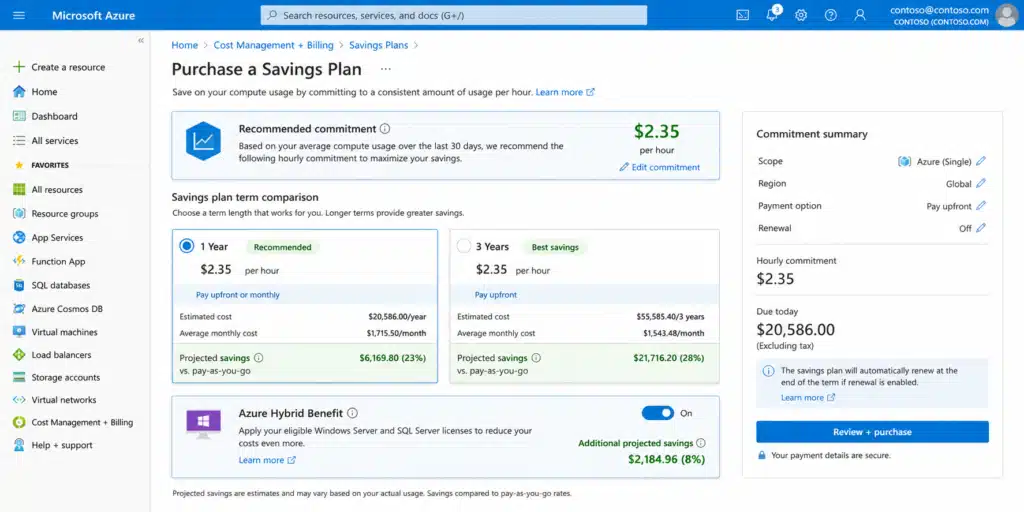Click the Load balancers icon
The height and width of the screenshot is (512, 1024).
point(19,355)
